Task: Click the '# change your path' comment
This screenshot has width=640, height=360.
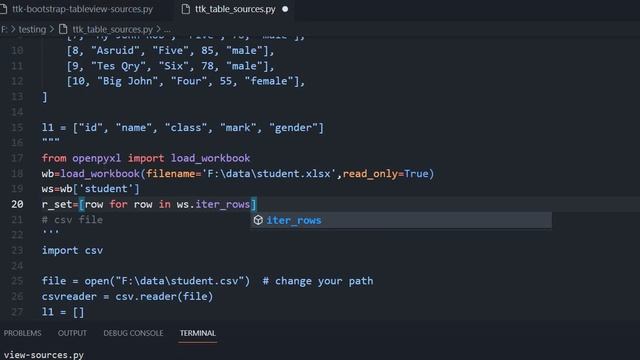Action: pos(318,281)
